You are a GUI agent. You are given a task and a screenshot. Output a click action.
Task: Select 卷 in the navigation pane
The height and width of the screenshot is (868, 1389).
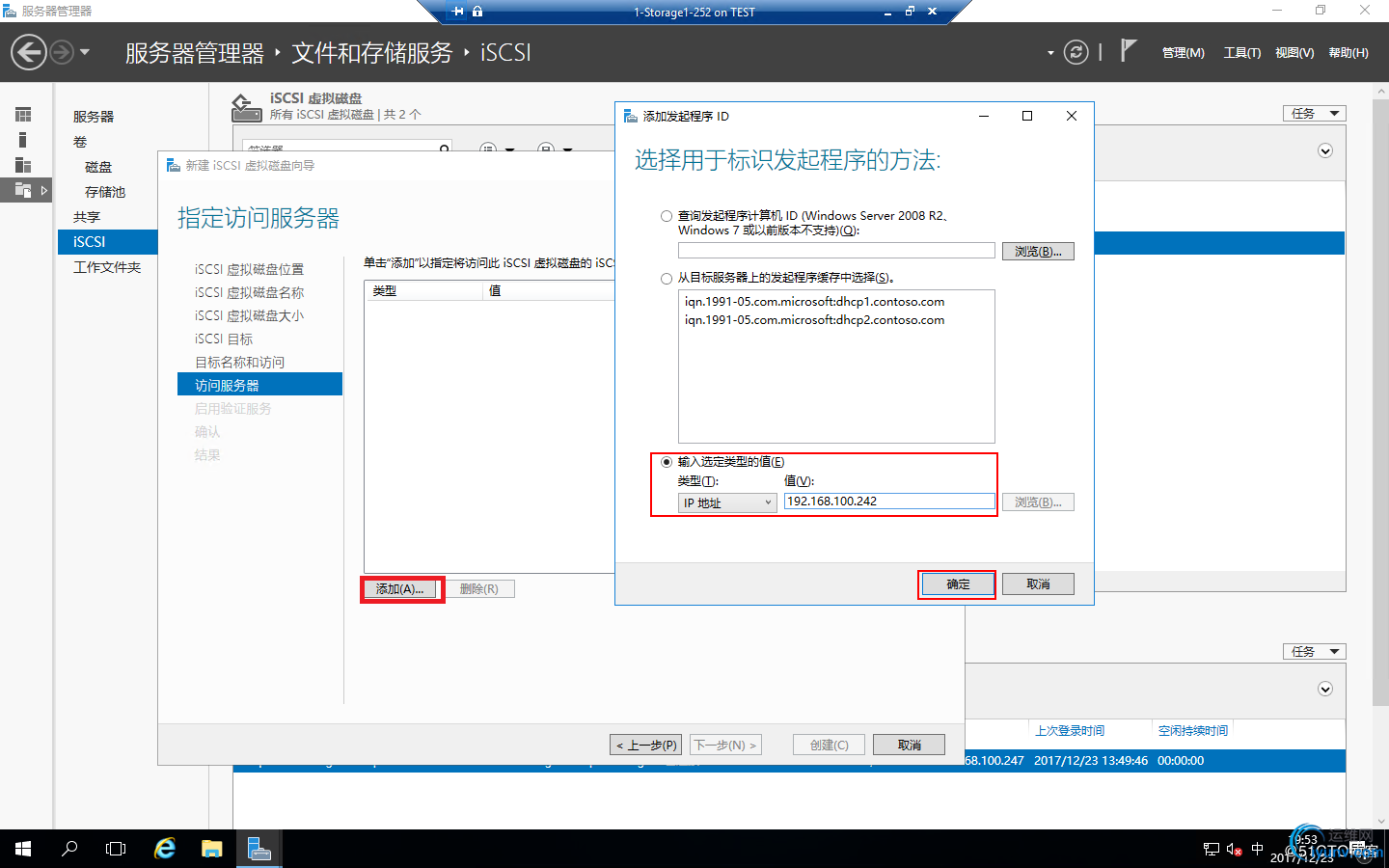[80, 142]
